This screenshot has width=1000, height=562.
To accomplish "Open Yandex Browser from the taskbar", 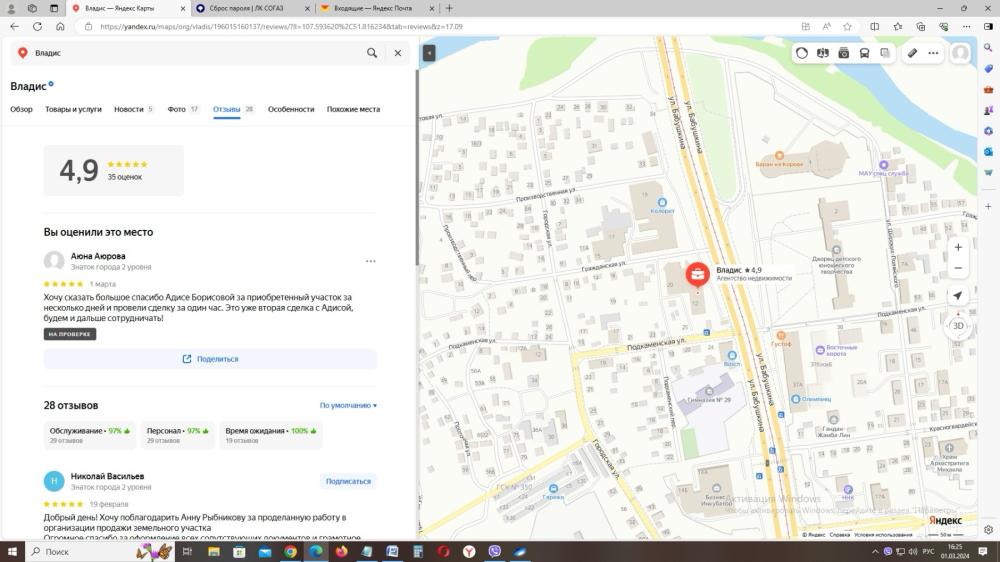I will [469, 552].
